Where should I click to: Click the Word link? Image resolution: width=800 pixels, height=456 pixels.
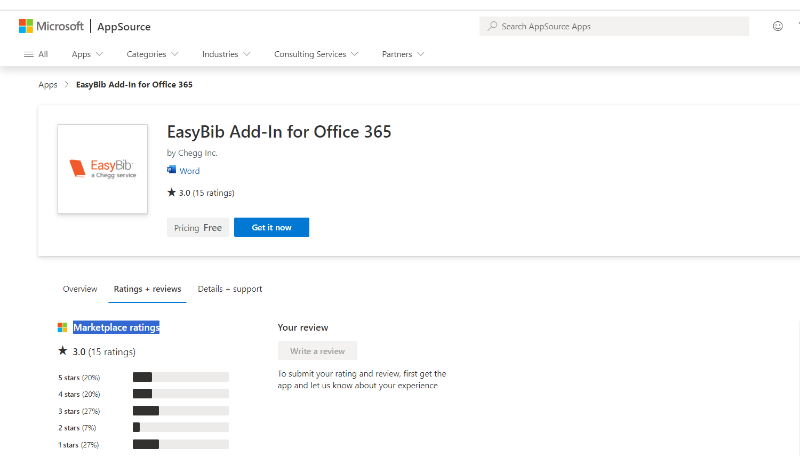point(189,171)
